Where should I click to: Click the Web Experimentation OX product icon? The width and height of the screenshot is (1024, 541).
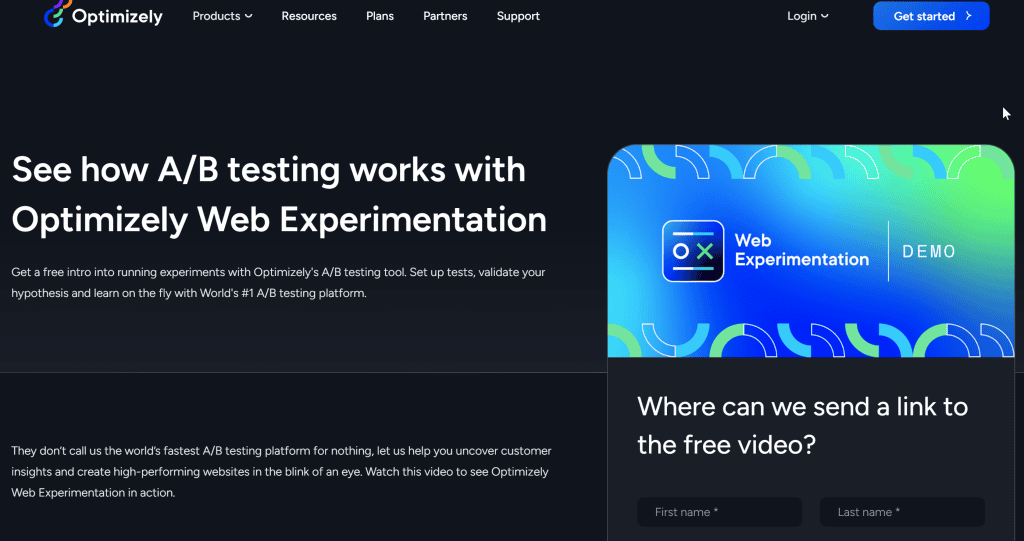[693, 251]
